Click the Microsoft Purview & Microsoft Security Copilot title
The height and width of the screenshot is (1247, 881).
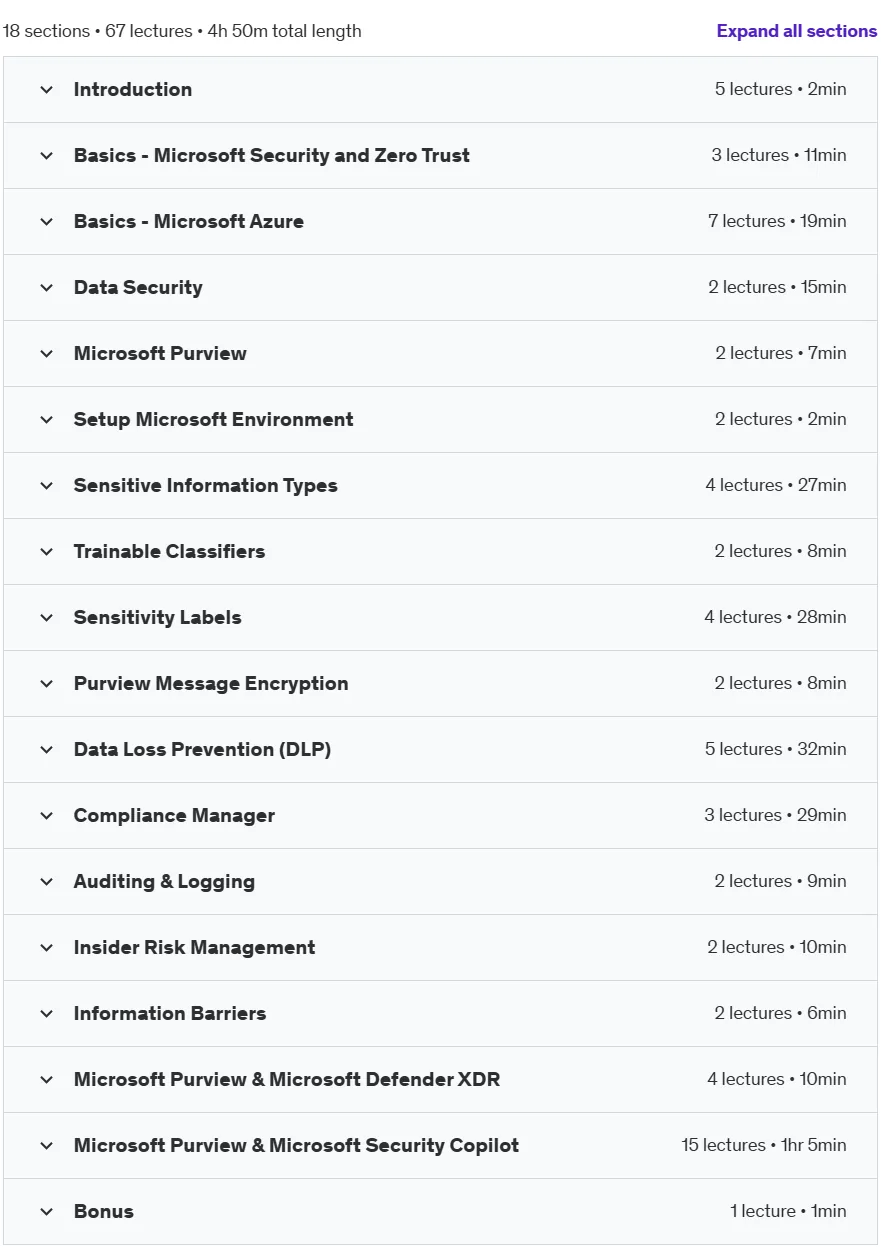click(x=296, y=1146)
